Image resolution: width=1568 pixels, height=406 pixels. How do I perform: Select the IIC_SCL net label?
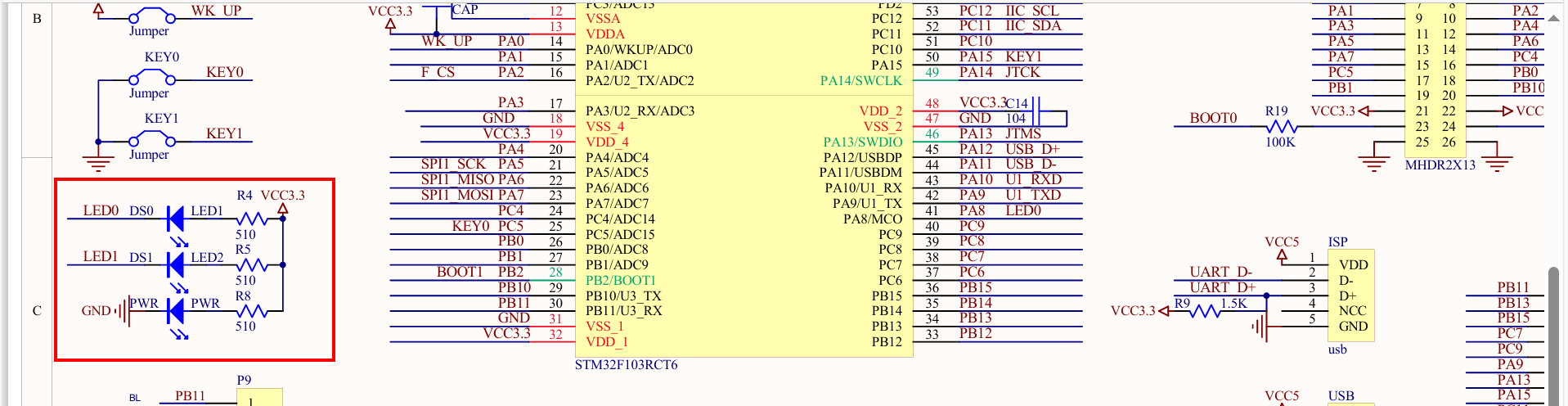pos(1032,11)
